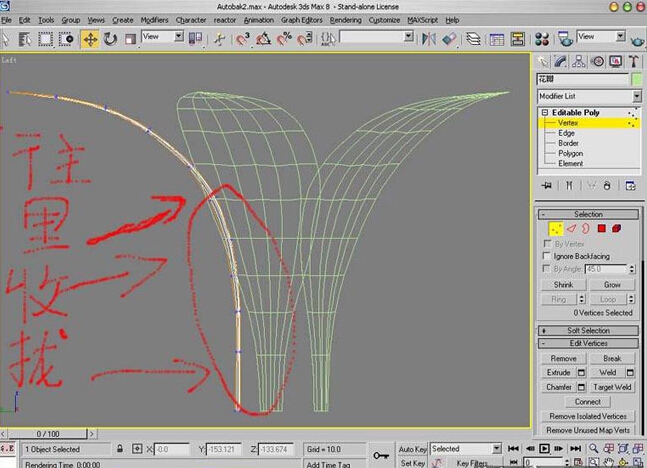Enable the By Vertex checkbox

pyautogui.click(x=547, y=243)
